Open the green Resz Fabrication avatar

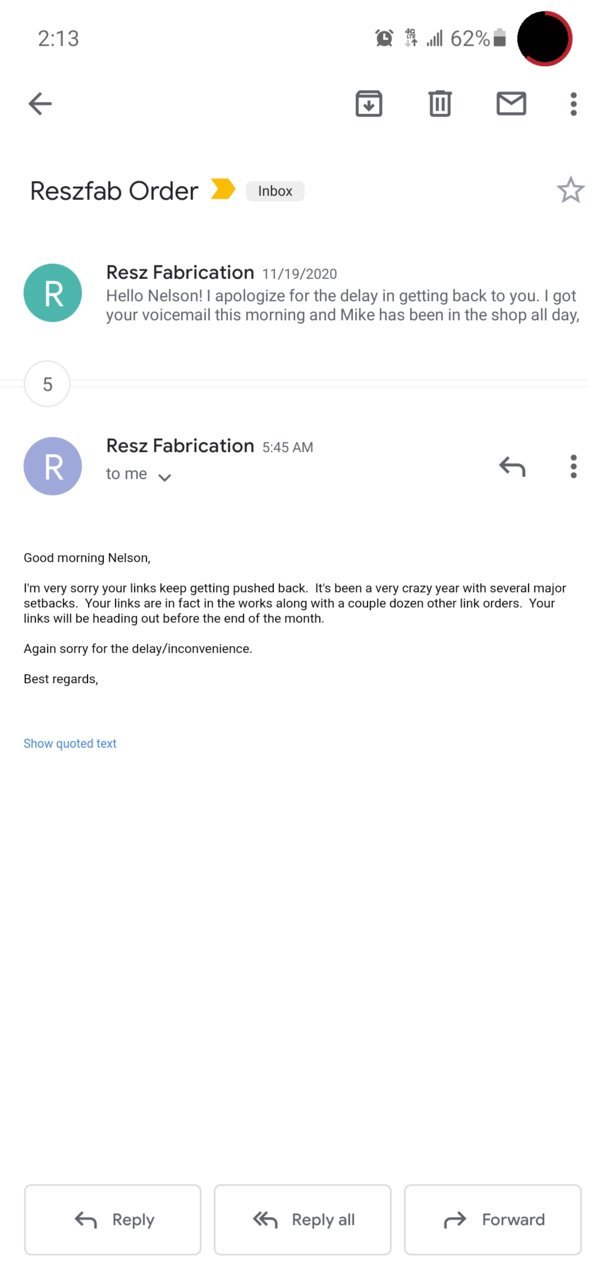[x=53, y=293]
